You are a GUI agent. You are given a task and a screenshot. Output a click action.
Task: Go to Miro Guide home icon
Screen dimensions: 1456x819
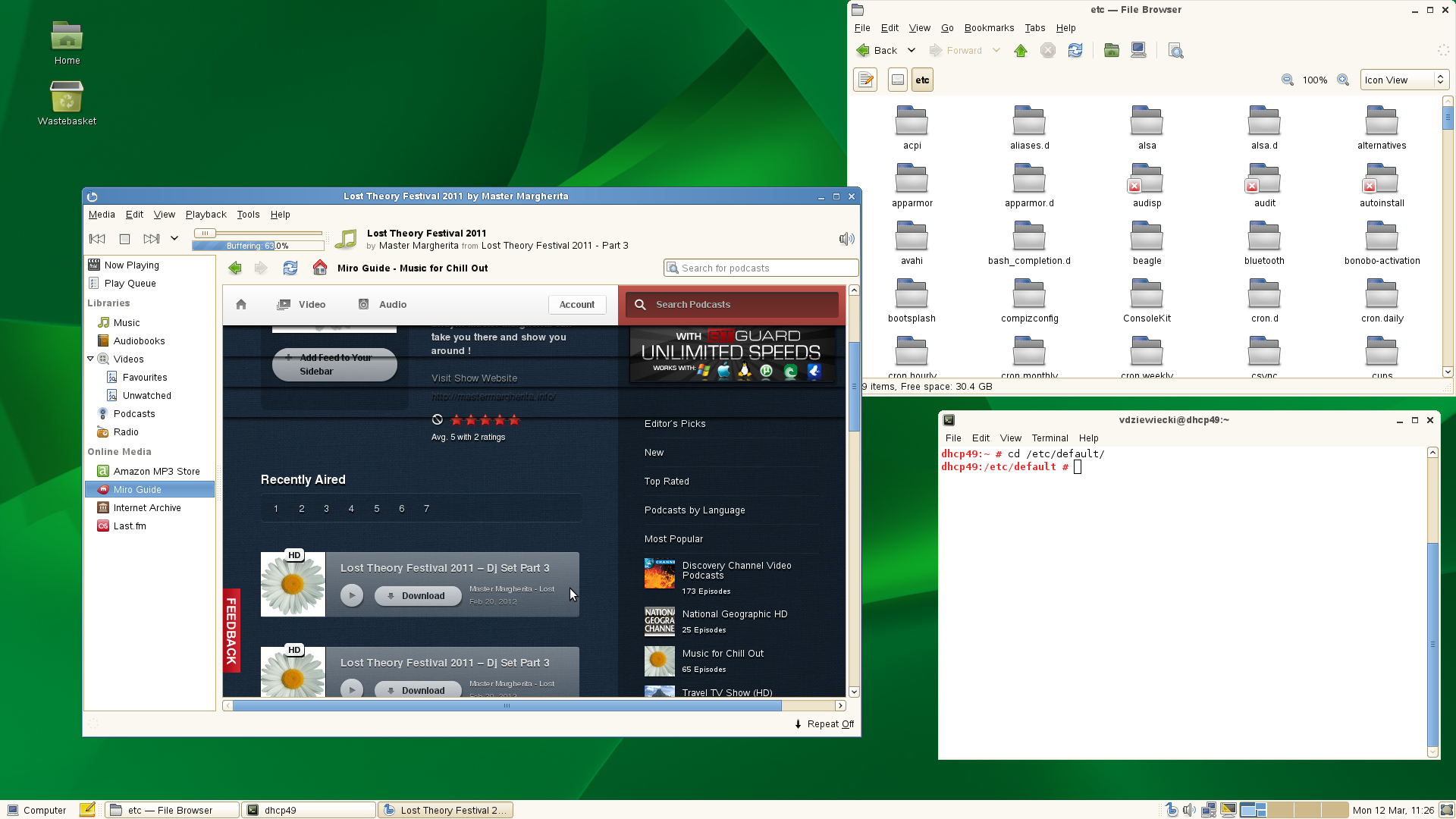click(x=320, y=268)
